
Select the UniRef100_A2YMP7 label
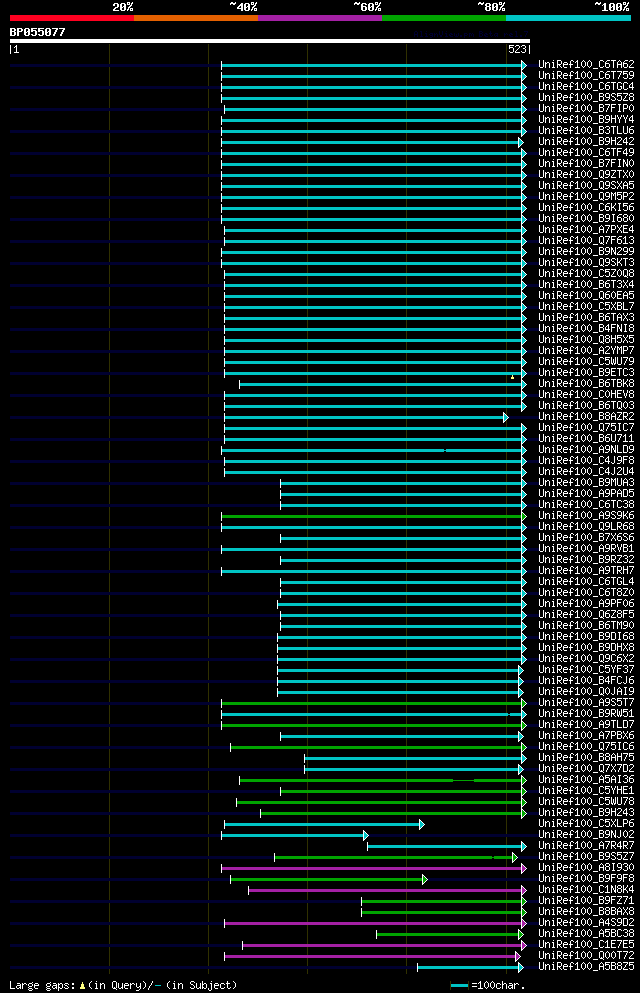coord(586,351)
